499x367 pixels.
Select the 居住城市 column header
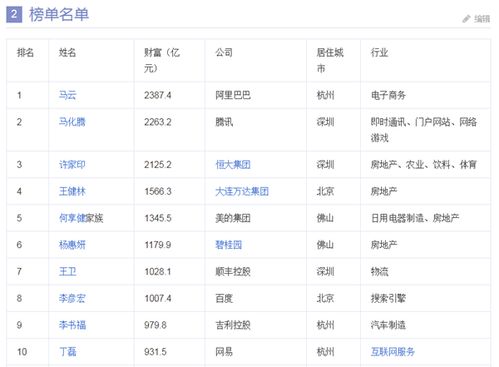click(330, 60)
